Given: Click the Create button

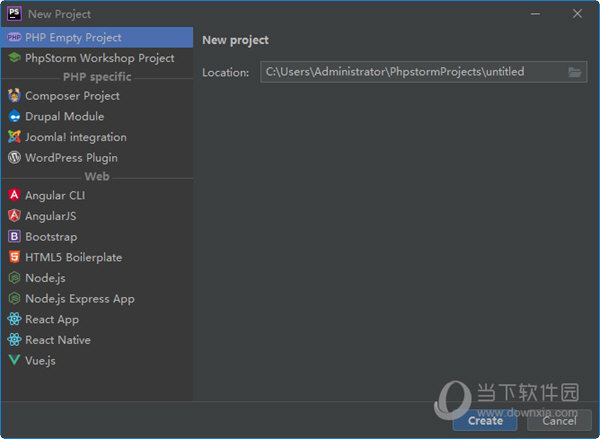Looking at the screenshot, I should [485, 421].
